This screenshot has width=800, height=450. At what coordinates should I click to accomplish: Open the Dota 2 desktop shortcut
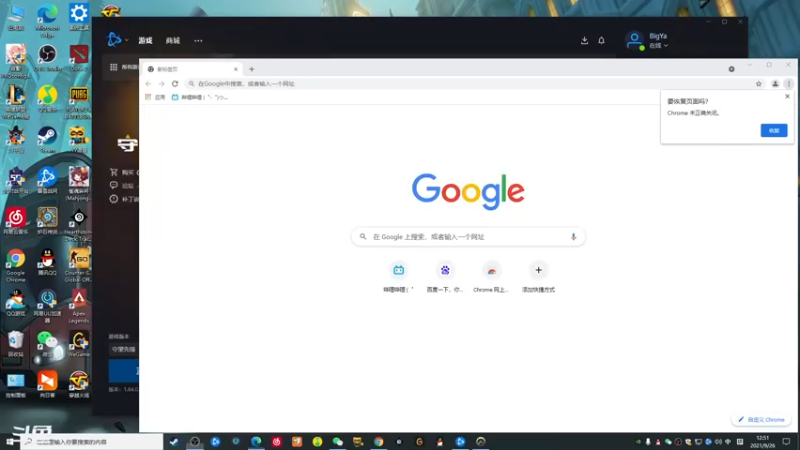(x=79, y=58)
